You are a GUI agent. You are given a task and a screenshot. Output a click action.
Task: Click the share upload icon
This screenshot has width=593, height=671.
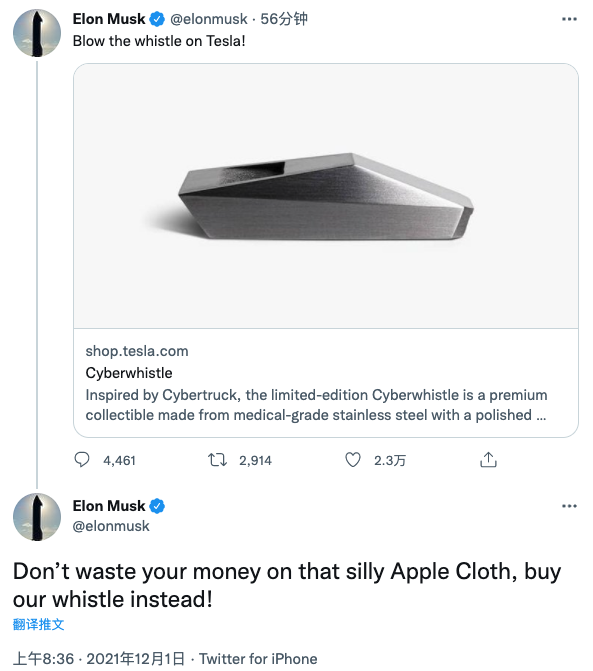tap(488, 460)
